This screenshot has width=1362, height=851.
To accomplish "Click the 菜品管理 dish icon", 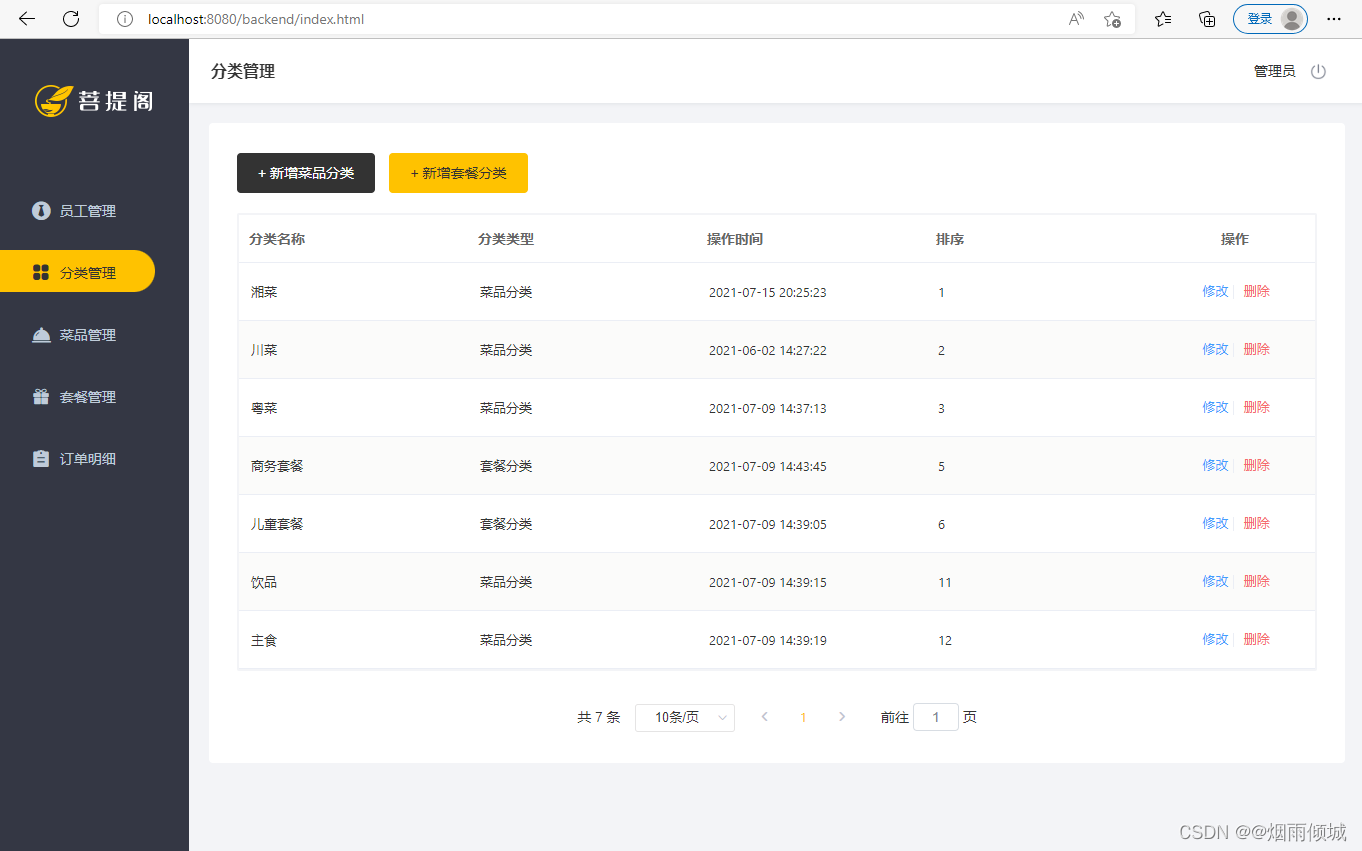I will click(x=41, y=335).
